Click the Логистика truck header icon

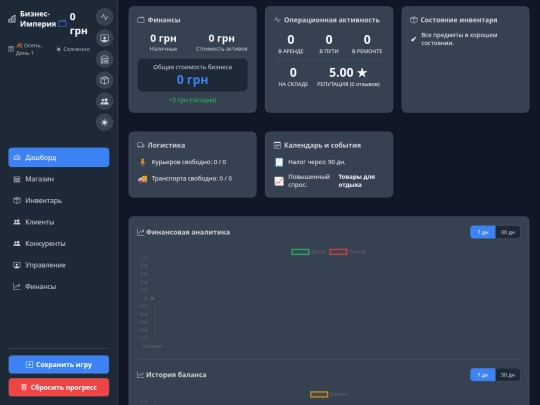pyautogui.click(x=141, y=145)
